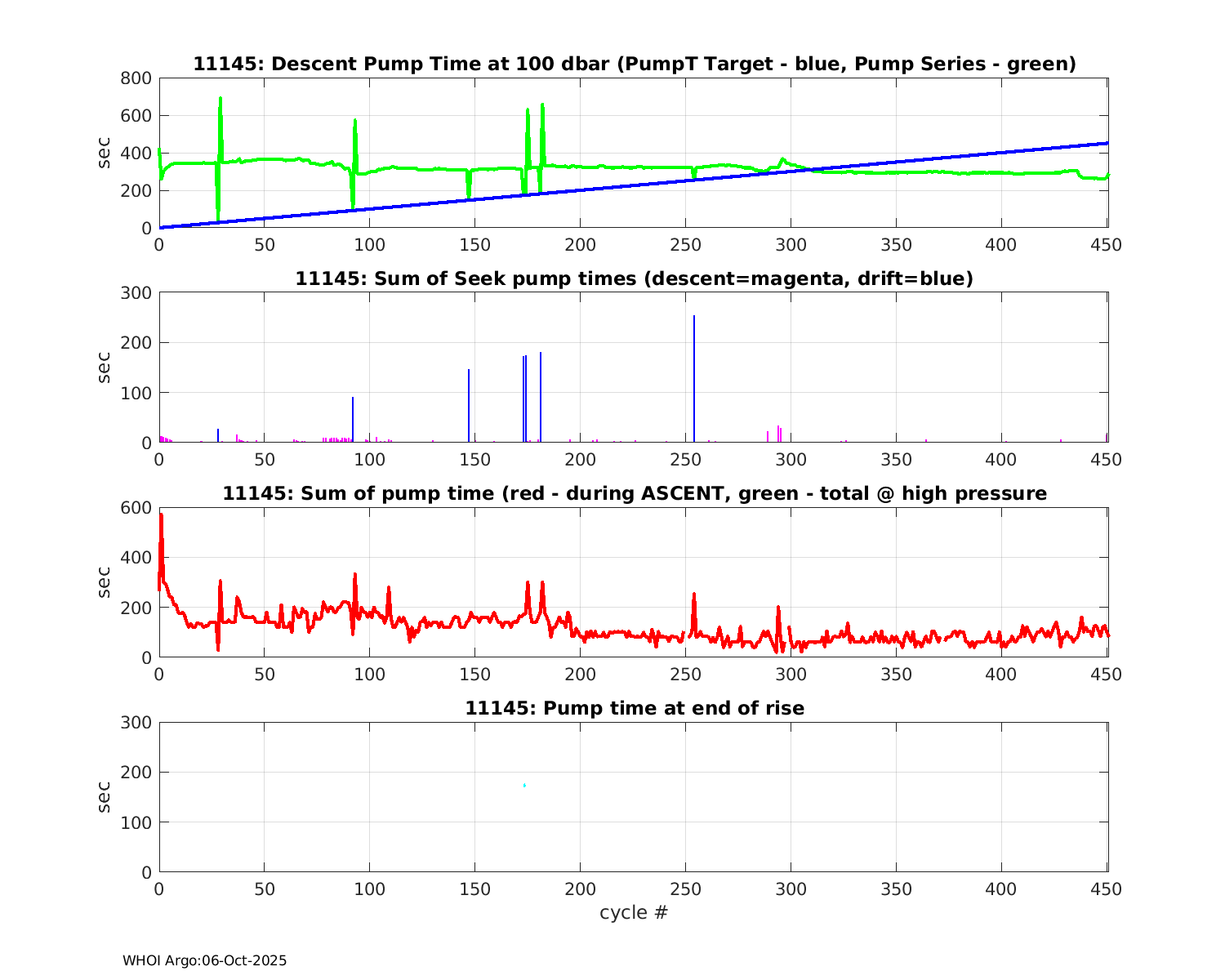Image resolution: width=1225 pixels, height=980 pixels.
Task: Click the initial red peak in the ascent plot
Action: (x=162, y=517)
